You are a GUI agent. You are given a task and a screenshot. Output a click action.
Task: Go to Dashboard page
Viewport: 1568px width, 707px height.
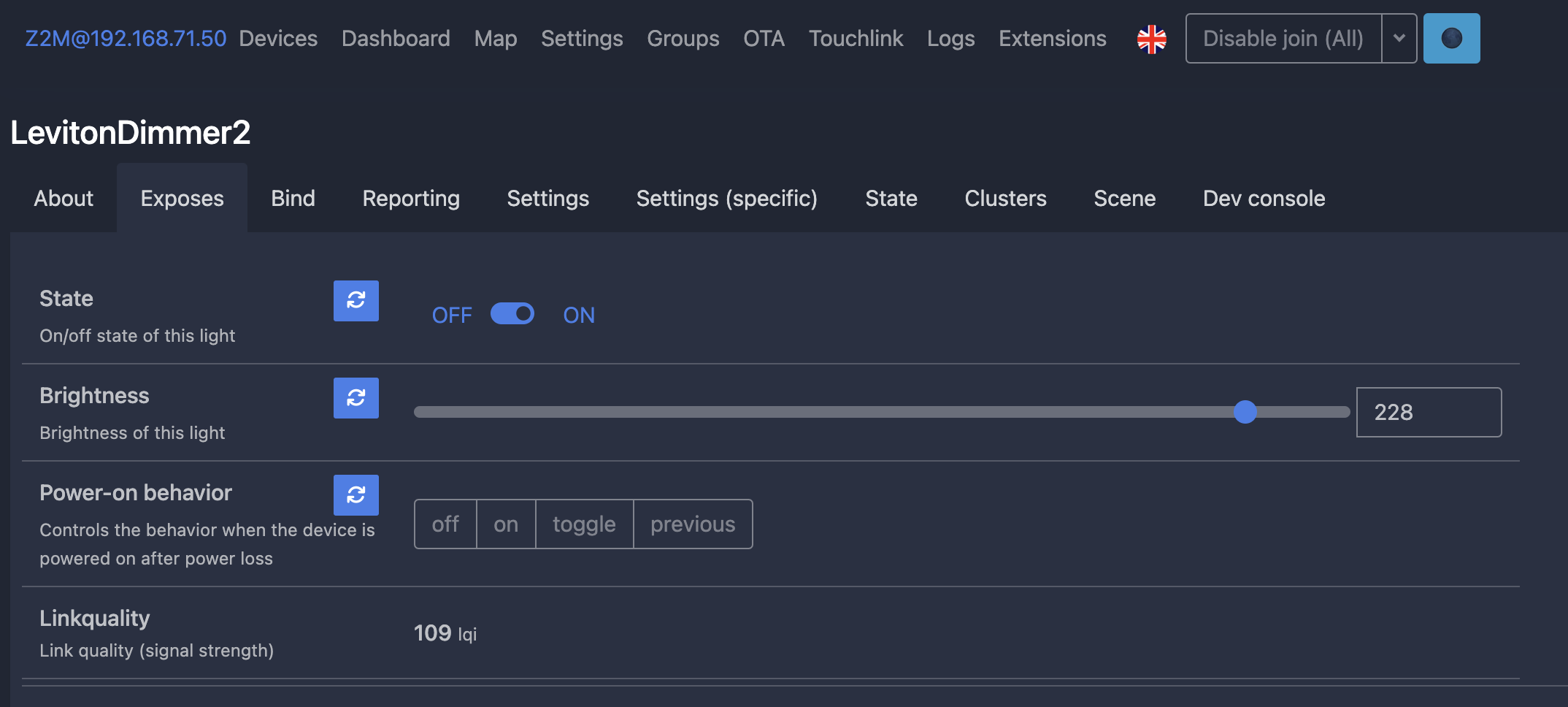[396, 39]
